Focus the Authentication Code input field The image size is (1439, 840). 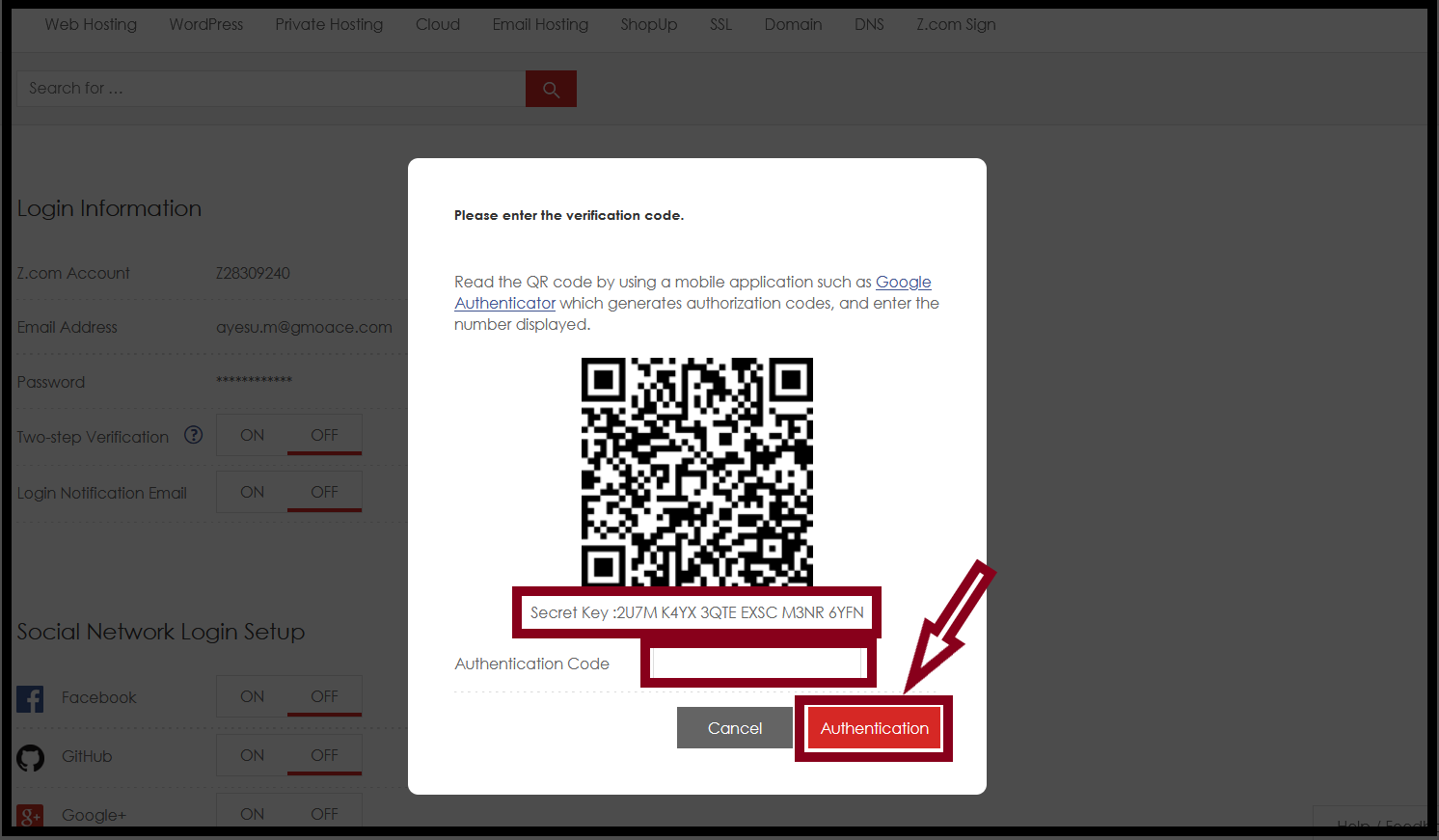(x=759, y=664)
